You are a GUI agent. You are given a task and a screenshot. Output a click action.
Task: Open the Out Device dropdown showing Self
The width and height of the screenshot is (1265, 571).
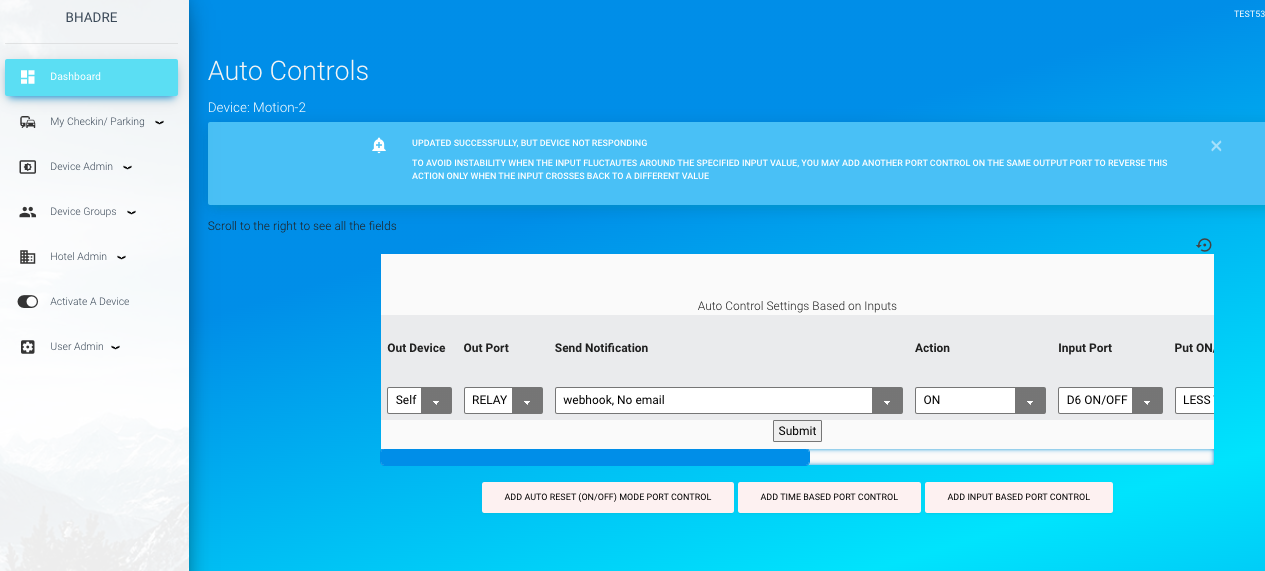[x=419, y=400]
